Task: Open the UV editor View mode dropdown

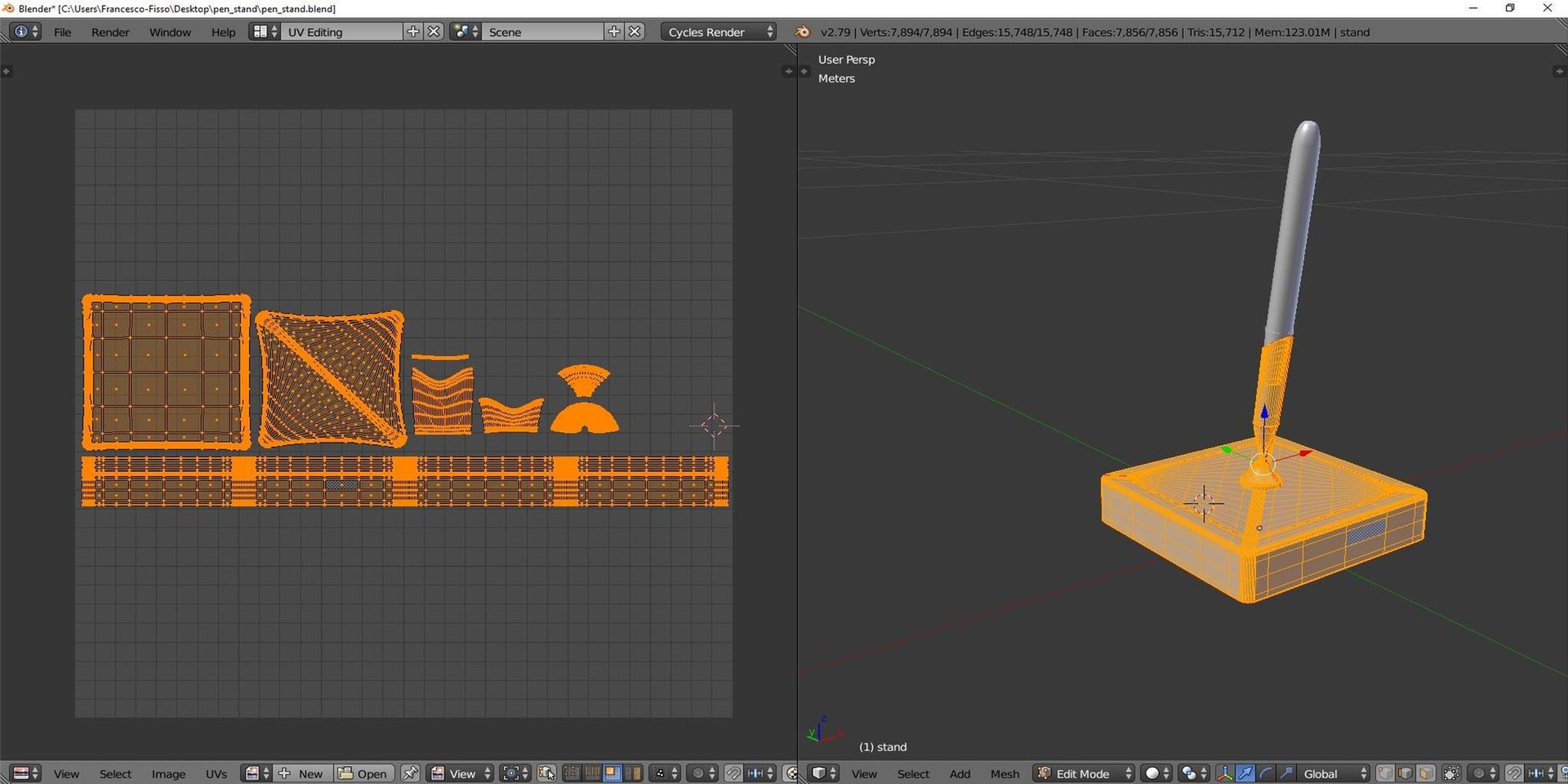Action: tap(461, 773)
